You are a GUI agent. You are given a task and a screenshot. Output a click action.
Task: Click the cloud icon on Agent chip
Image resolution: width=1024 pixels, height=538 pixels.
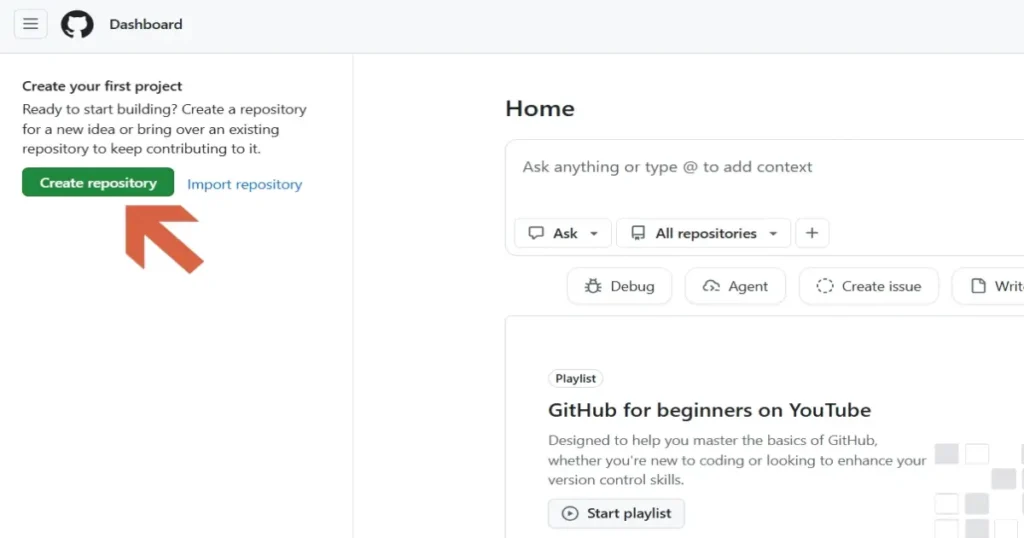click(x=711, y=286)
